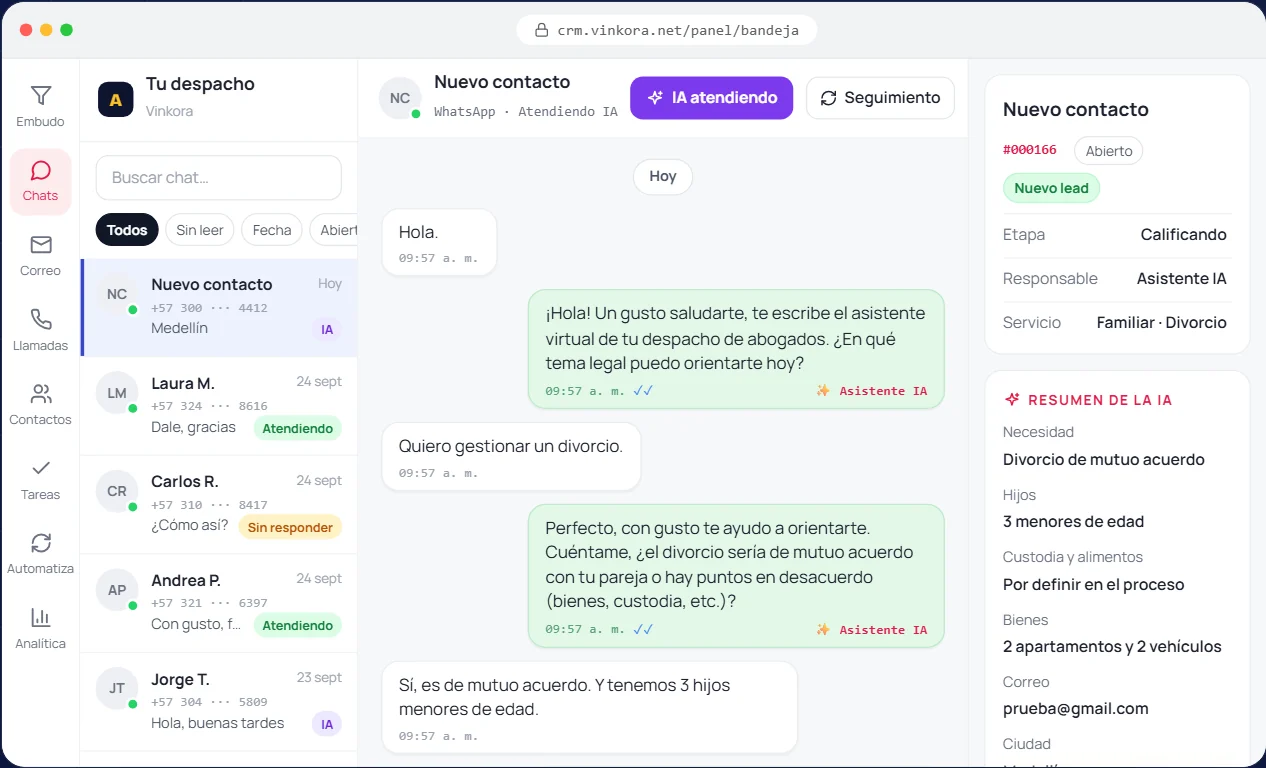Click the 'Hola.' incoming message bubble
The height and width of the screenshot is (768, 1266).
pyautogui.click(x=439, y=243)
